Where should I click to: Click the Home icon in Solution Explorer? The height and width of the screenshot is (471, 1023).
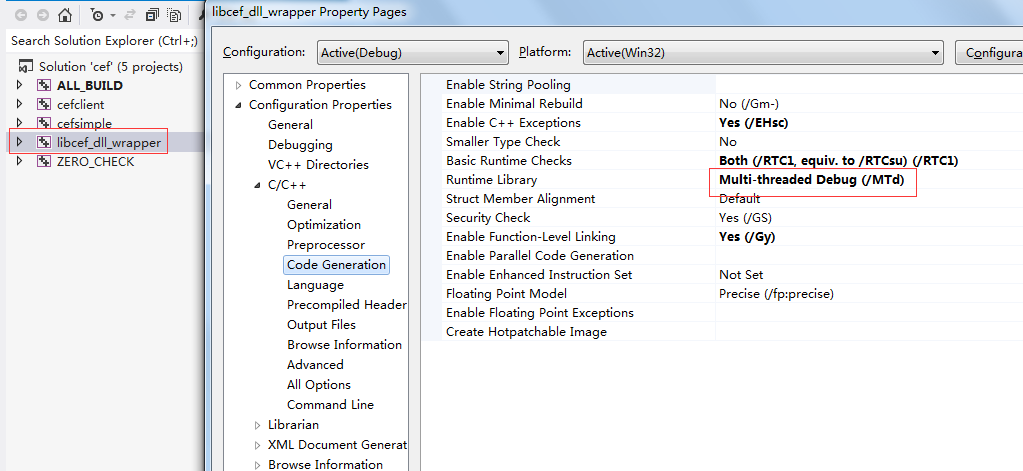point(65,14)
